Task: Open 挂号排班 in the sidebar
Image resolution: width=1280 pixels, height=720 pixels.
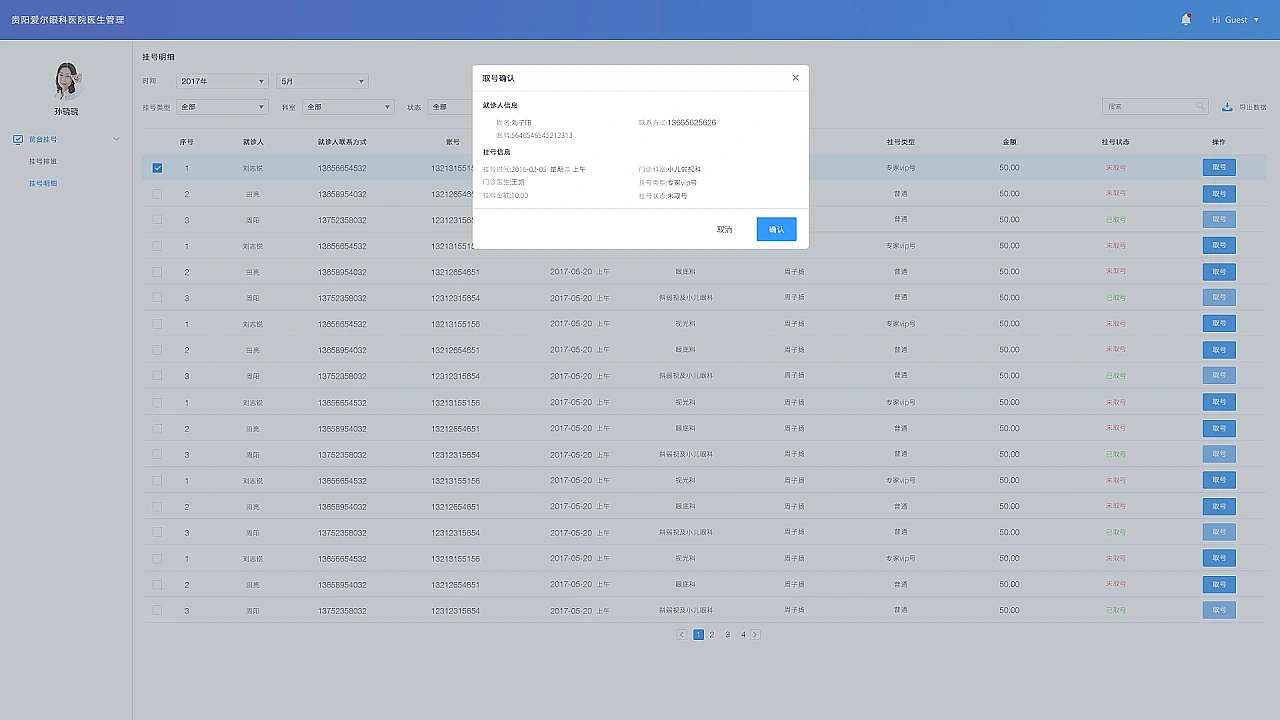Action: coord(43,161)
